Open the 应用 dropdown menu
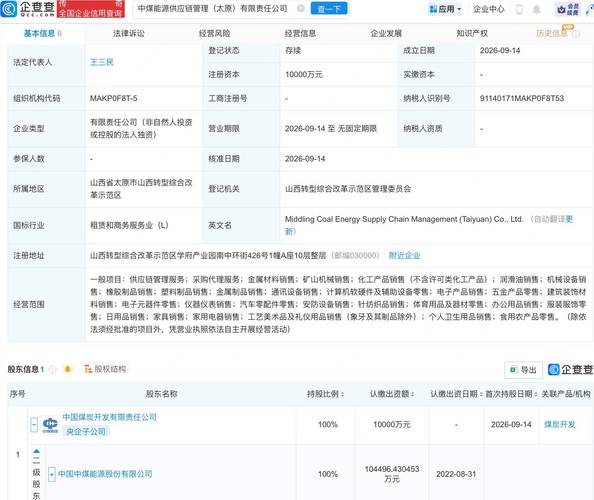The height and width of the screenshot is (500, 594). tap(445, 9)
